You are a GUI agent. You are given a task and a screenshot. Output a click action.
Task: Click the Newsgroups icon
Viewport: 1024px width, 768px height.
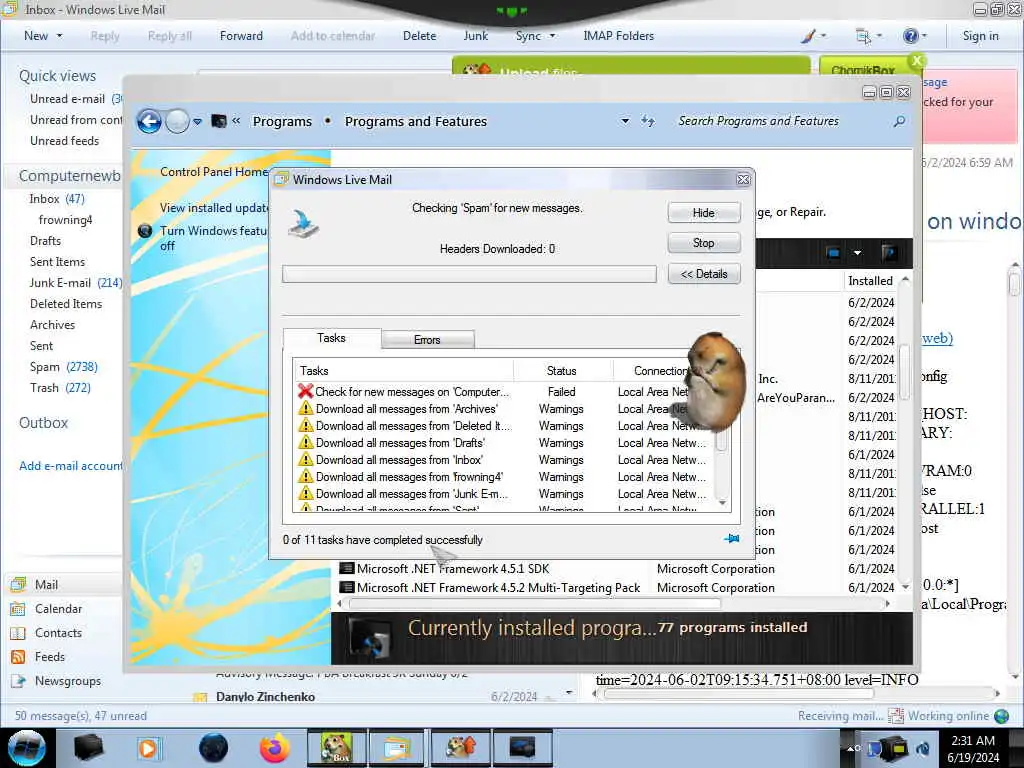coord(18,681)
